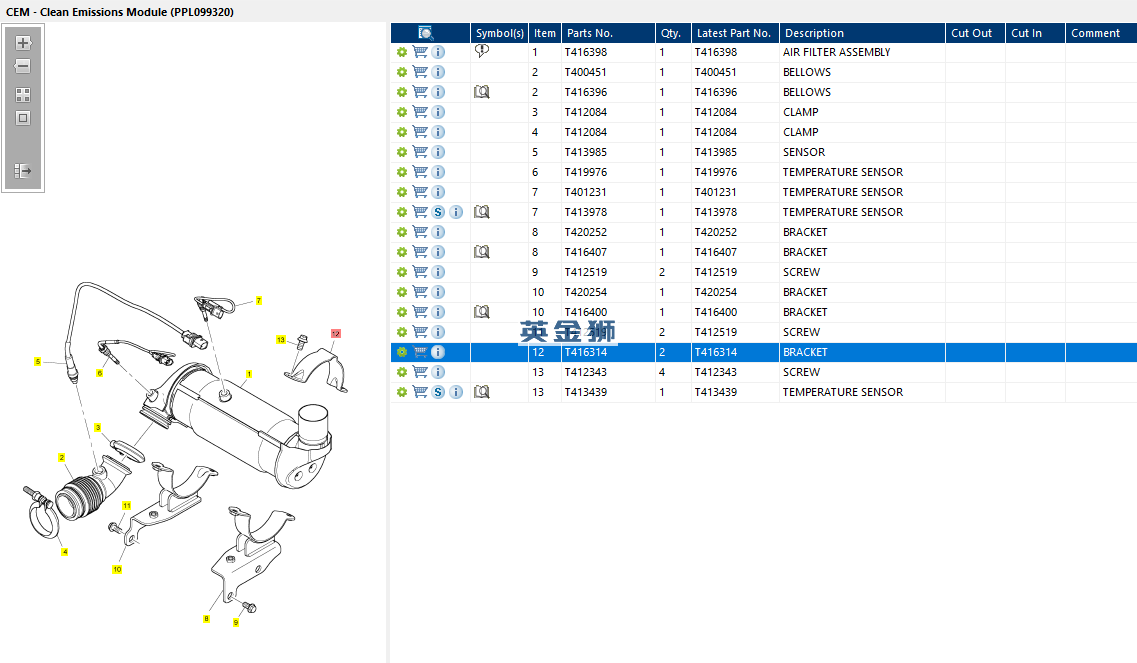This screenshot has width=1137, height=663.
Task: Sort by Latest Part No. column header
Action: click(735, 33)
